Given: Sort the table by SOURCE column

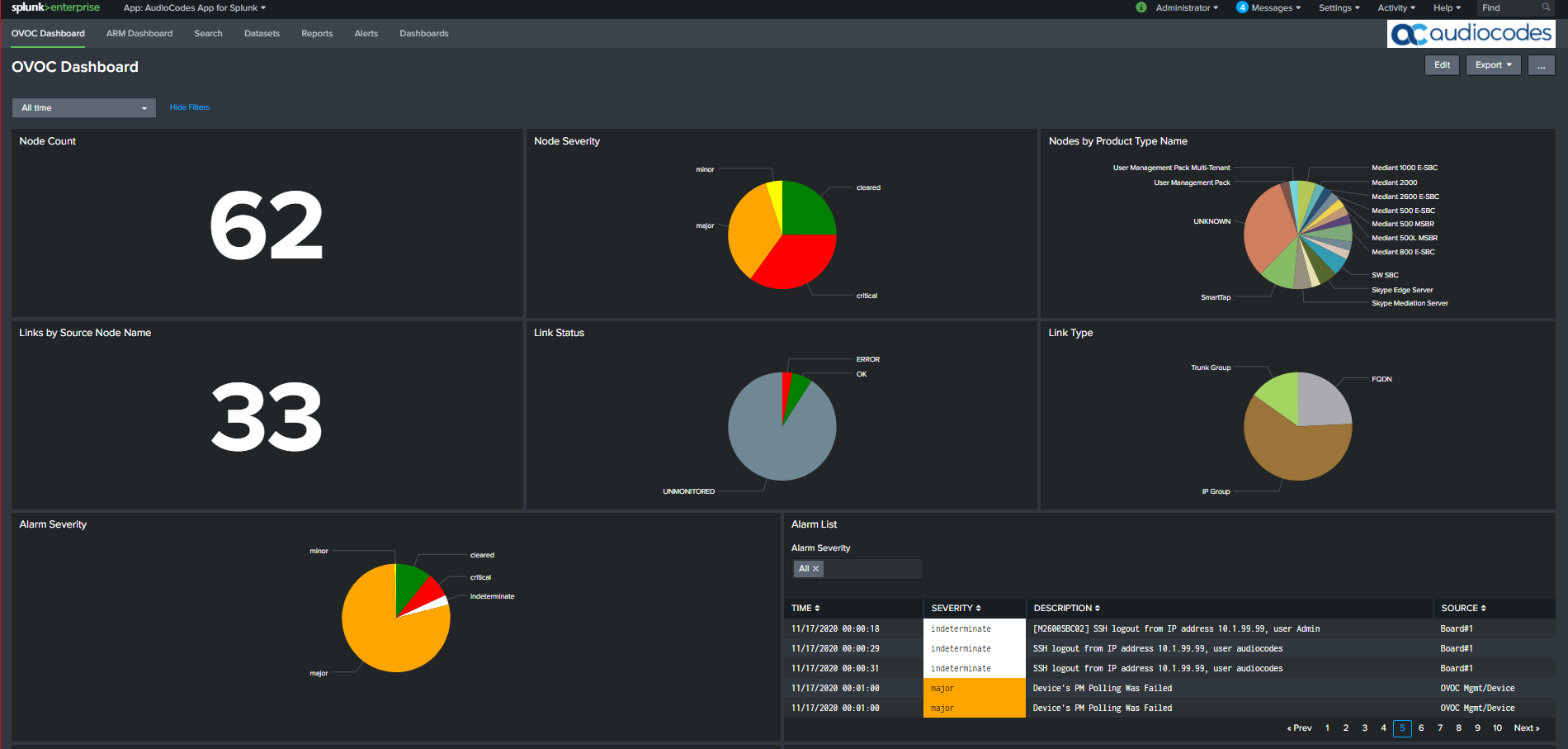Looking at the screenshot, I should coord(1463,609).
